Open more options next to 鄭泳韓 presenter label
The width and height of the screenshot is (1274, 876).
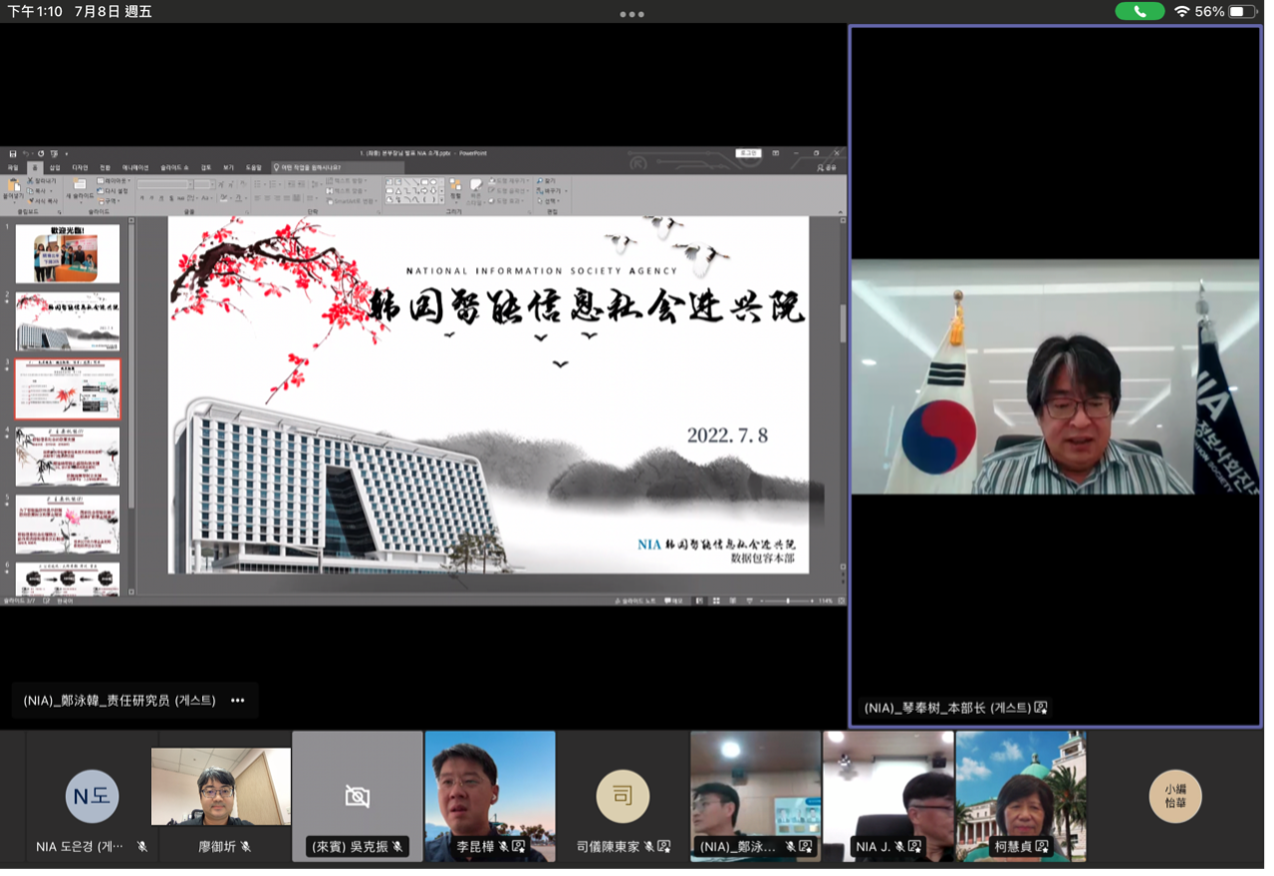coord(237,700)
